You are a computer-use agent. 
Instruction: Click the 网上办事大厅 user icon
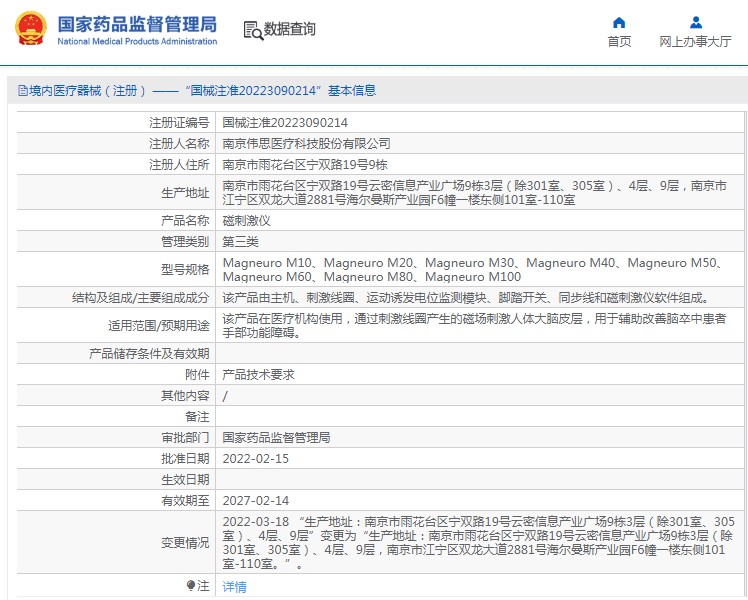pyautogui.click(x=696, y=22)
